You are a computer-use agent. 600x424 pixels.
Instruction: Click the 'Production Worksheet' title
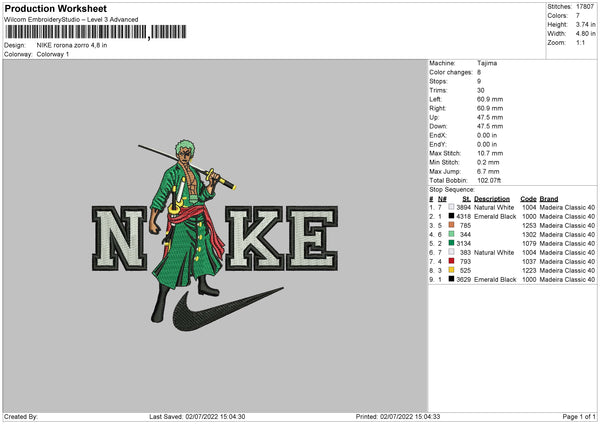click(x=55, y=8)
